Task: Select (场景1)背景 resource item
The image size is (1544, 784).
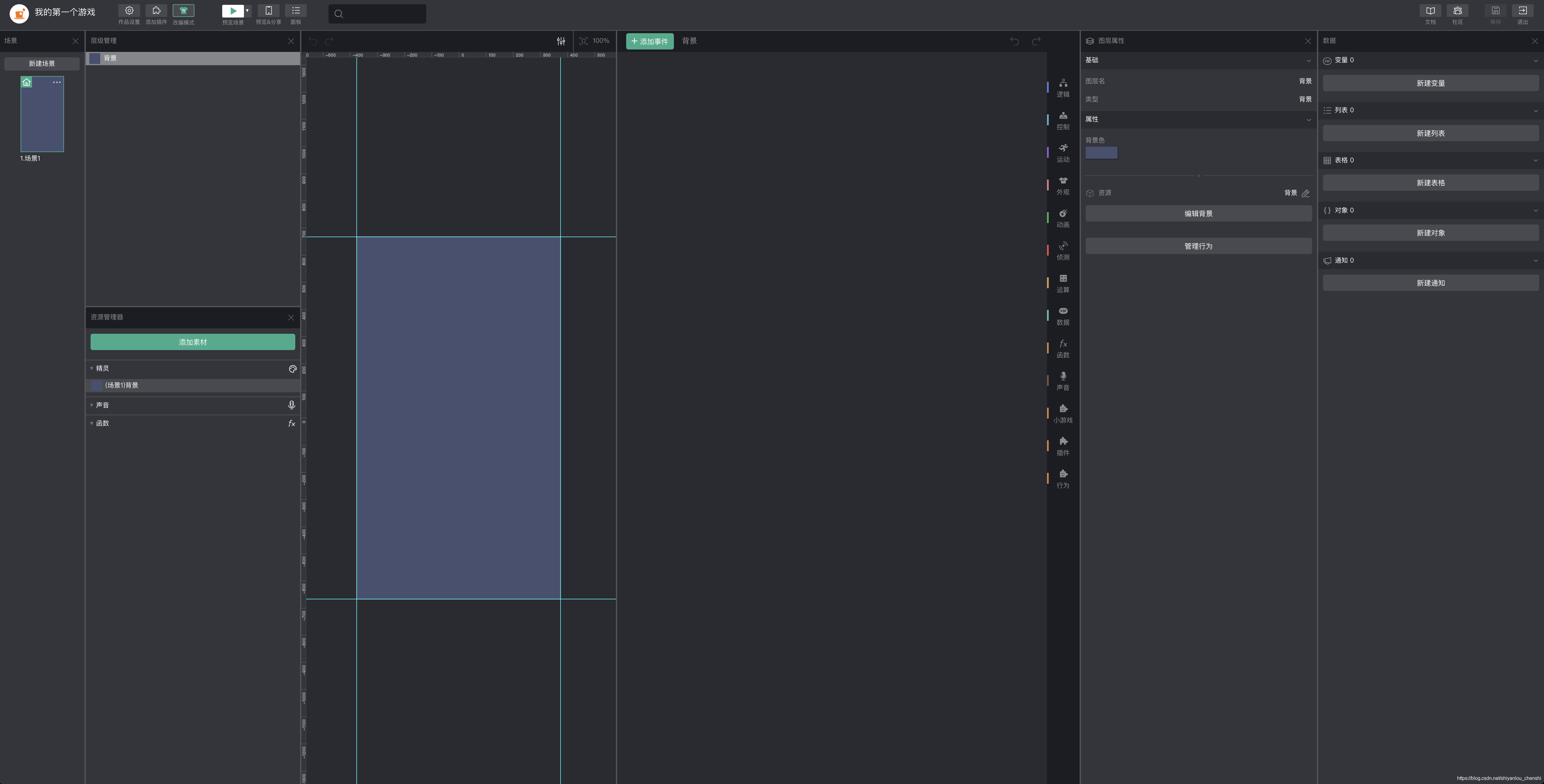Action: (193, 385)
